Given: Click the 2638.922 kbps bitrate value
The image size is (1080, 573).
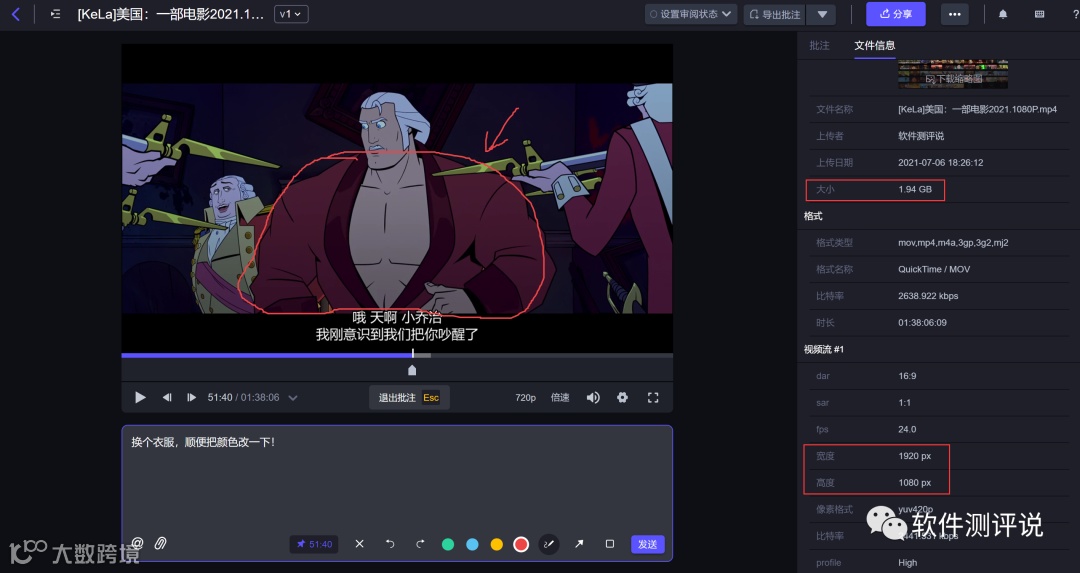Looking at the screenshot, I should tap(928, 296).
